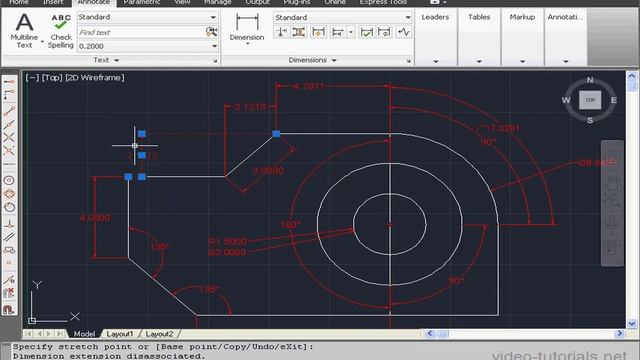The height and width of the screenshot is (360, 640).
Task: Select Snap to Endpoint
Action: [x=9, y=111]
